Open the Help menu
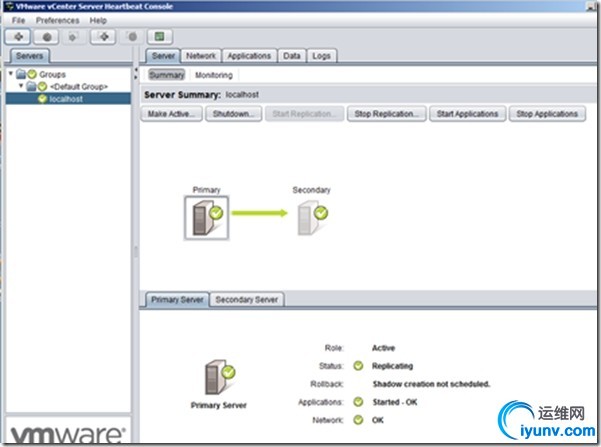The image size is (601, 447). [x=98, y=20]
